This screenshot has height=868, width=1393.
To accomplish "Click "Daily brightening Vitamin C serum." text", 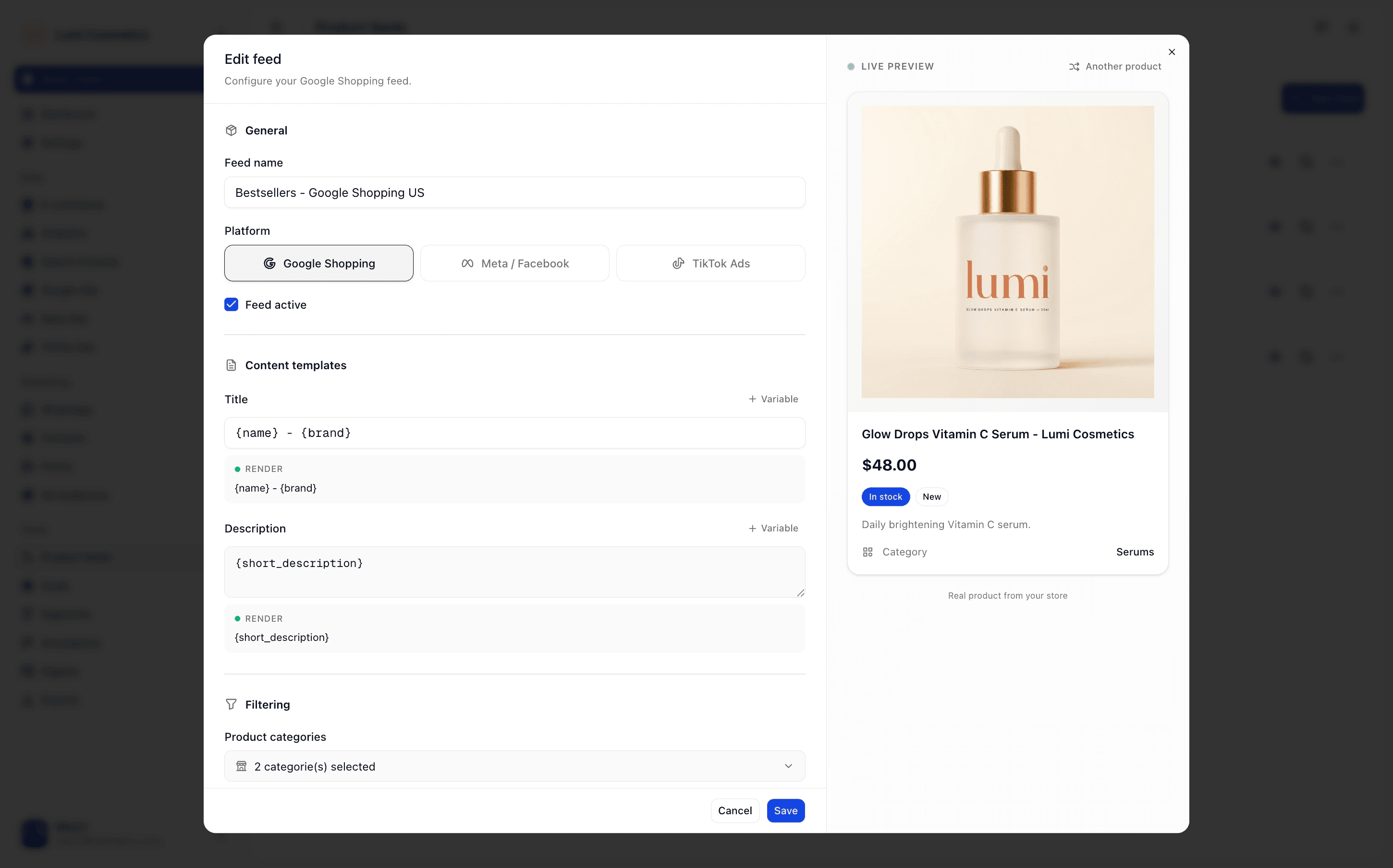I will click(x=946, y=524).
